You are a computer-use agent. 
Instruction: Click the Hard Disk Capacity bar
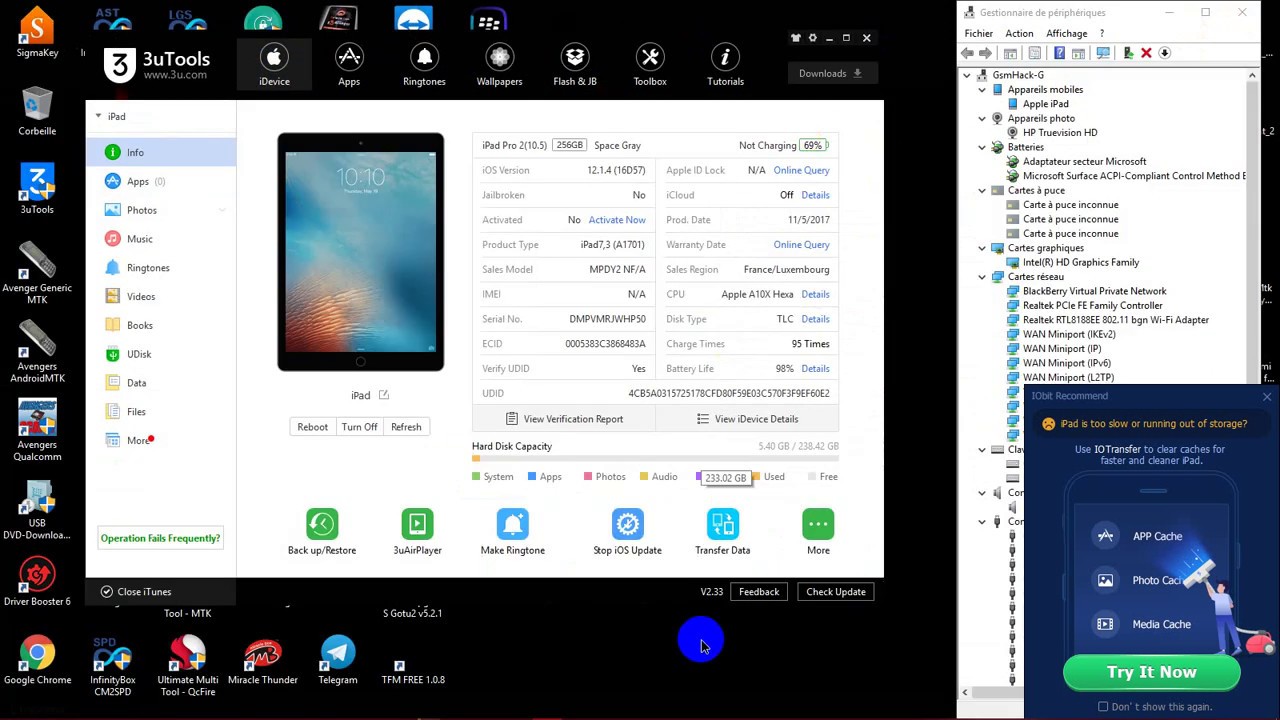[655, 459]
